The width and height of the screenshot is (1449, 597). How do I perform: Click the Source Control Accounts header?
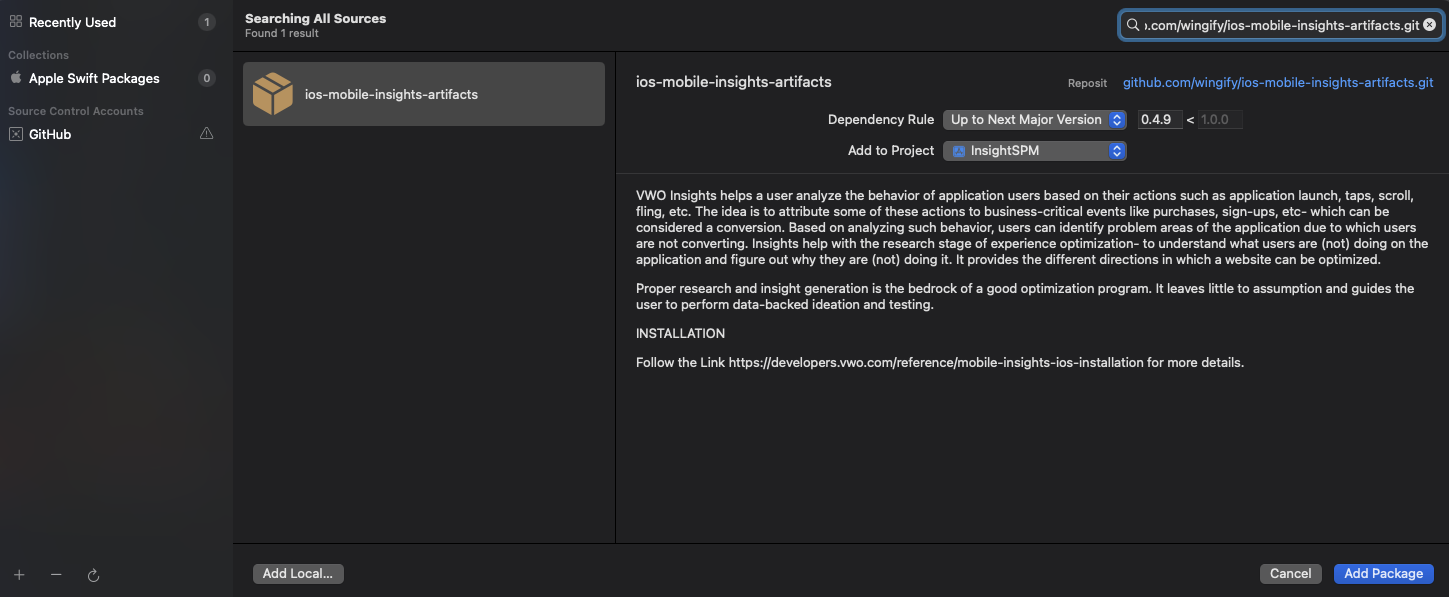click(76, 111)
